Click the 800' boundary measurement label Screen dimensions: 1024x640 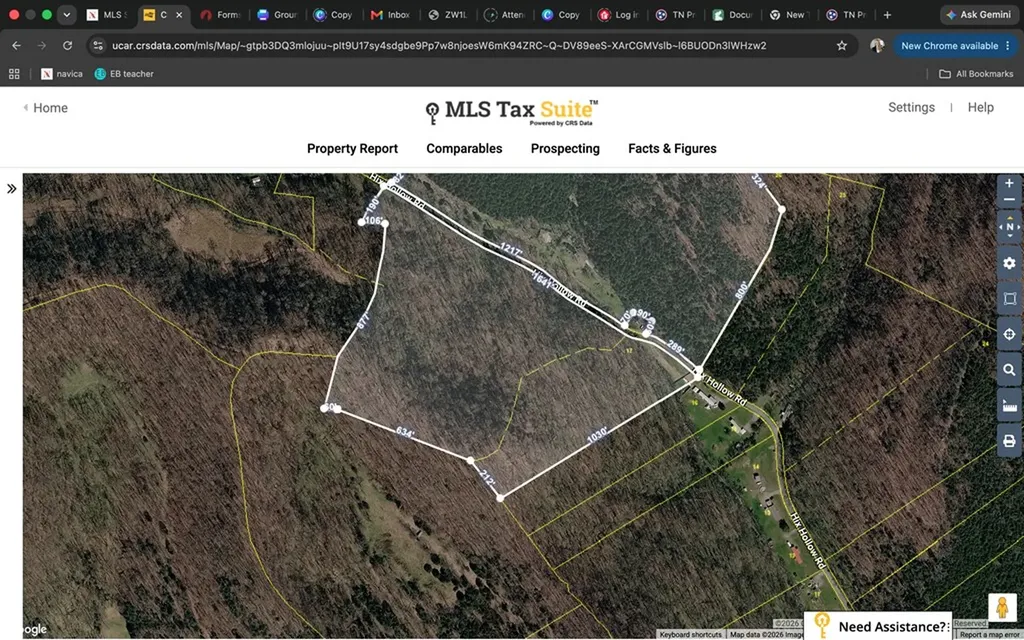coord(741,290)
